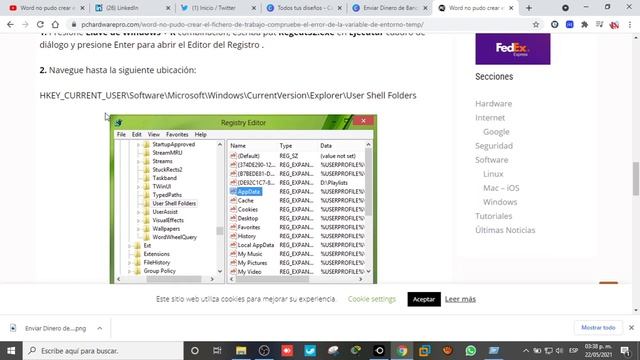Screen dimensions: 640x360
Task: Open WhatsApp from the taskbar
Action: click(471, 351)
